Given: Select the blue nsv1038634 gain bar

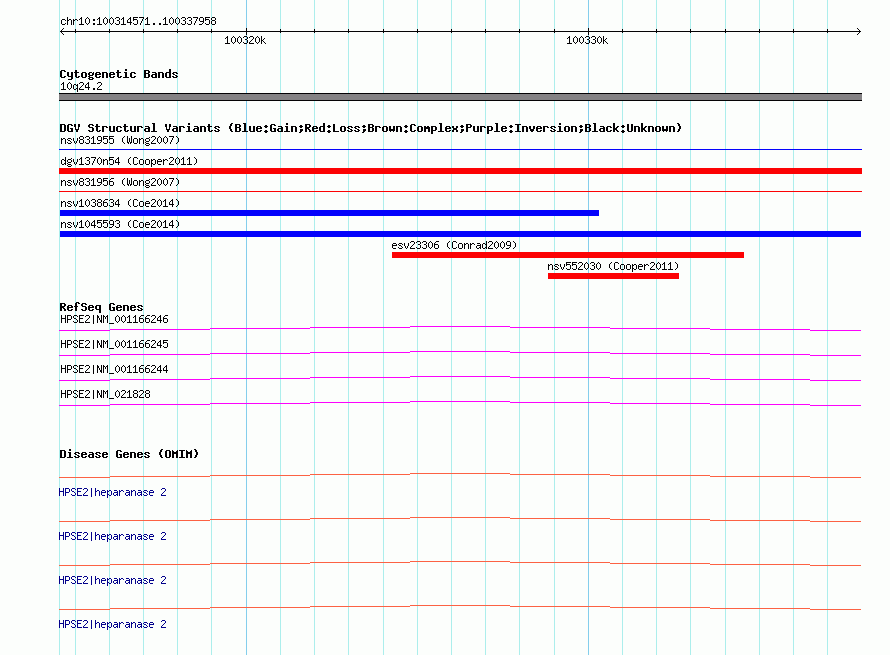Looking at the screenshot, I should (329, 213).
